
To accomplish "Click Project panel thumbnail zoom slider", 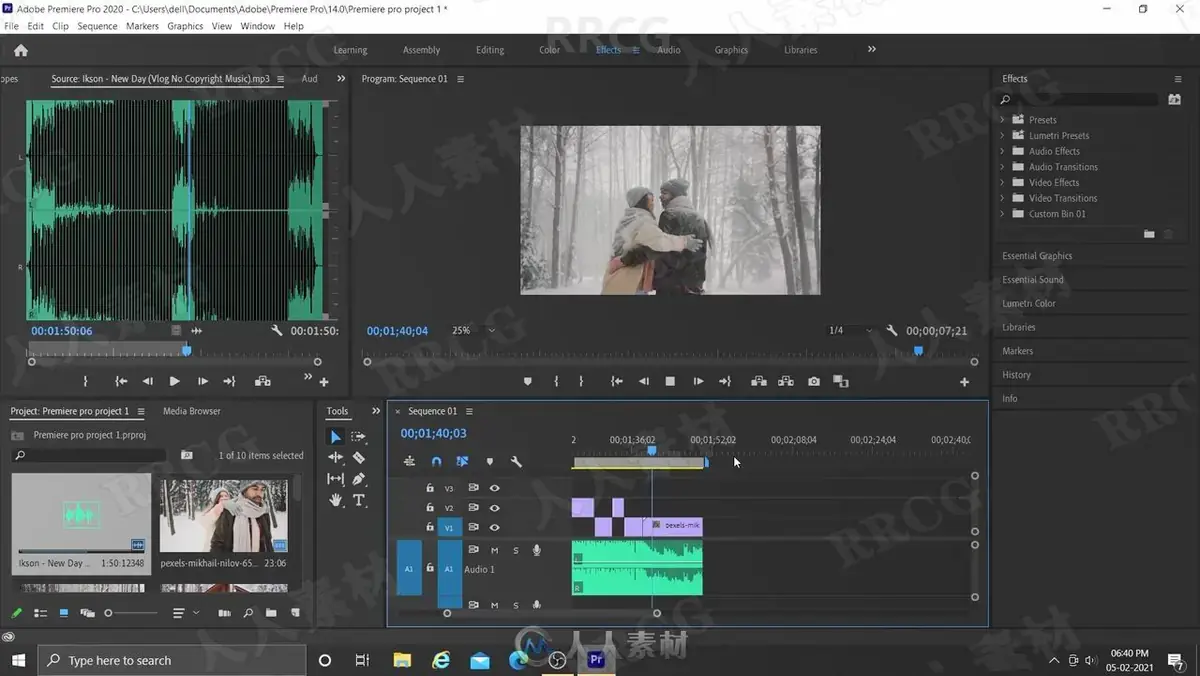I will (x=131, y=613).
